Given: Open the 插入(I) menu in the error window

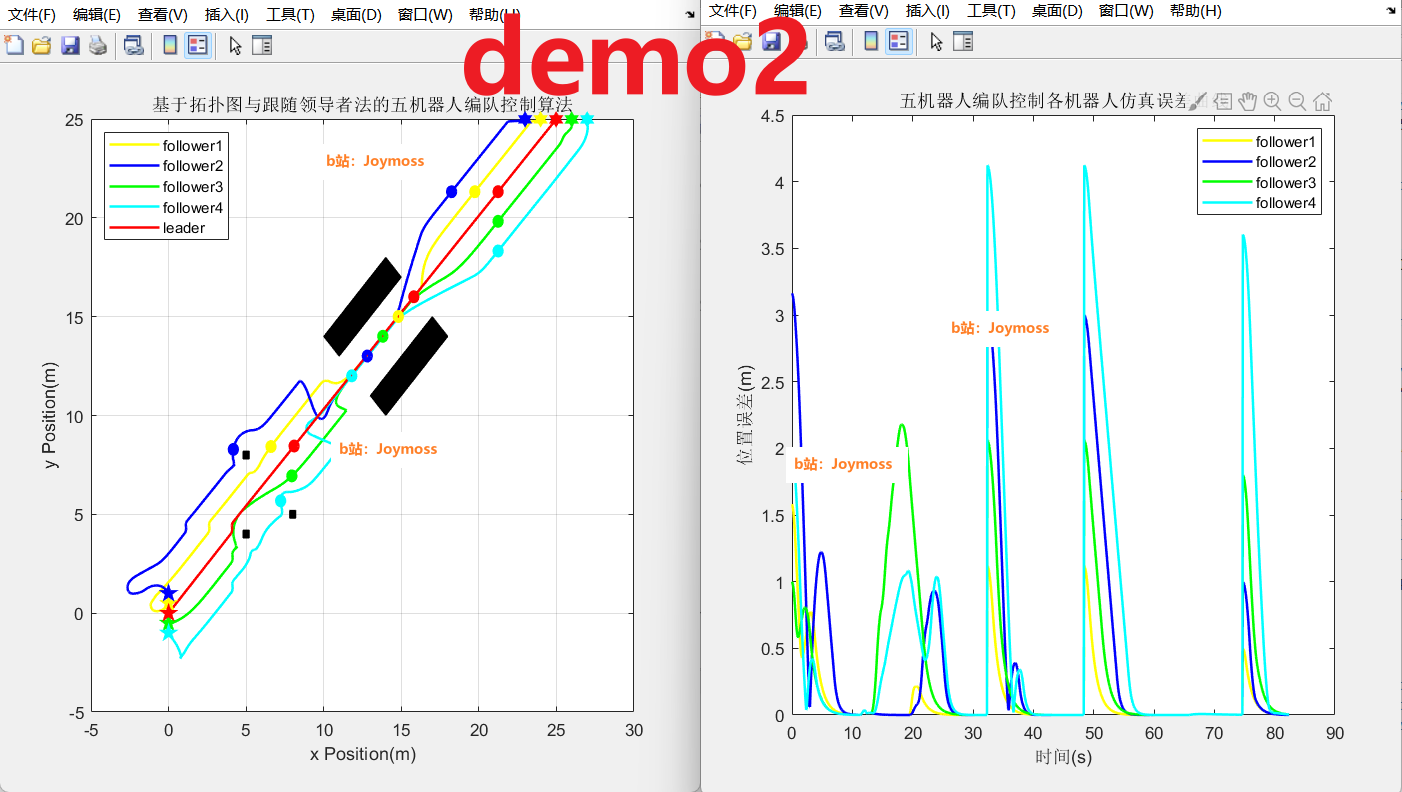Looking at the screenshot, I should tap(928, 11).
